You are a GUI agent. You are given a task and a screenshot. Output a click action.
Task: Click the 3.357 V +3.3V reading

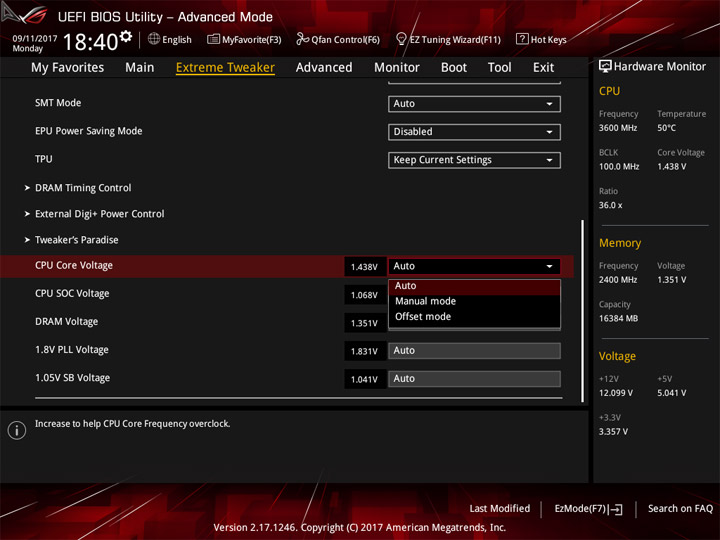tap(613, 432)
